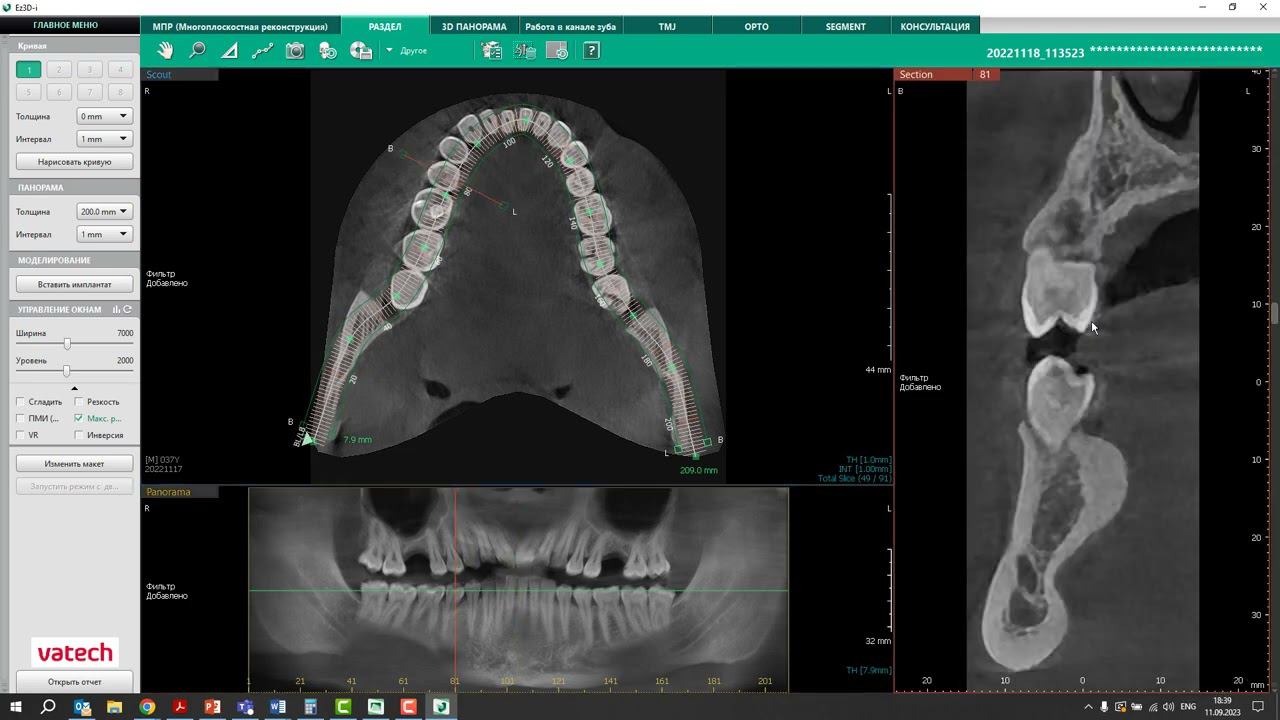Open the skull 3D view icon
This screenshot has height=720, width=1280.
[328, 50]
